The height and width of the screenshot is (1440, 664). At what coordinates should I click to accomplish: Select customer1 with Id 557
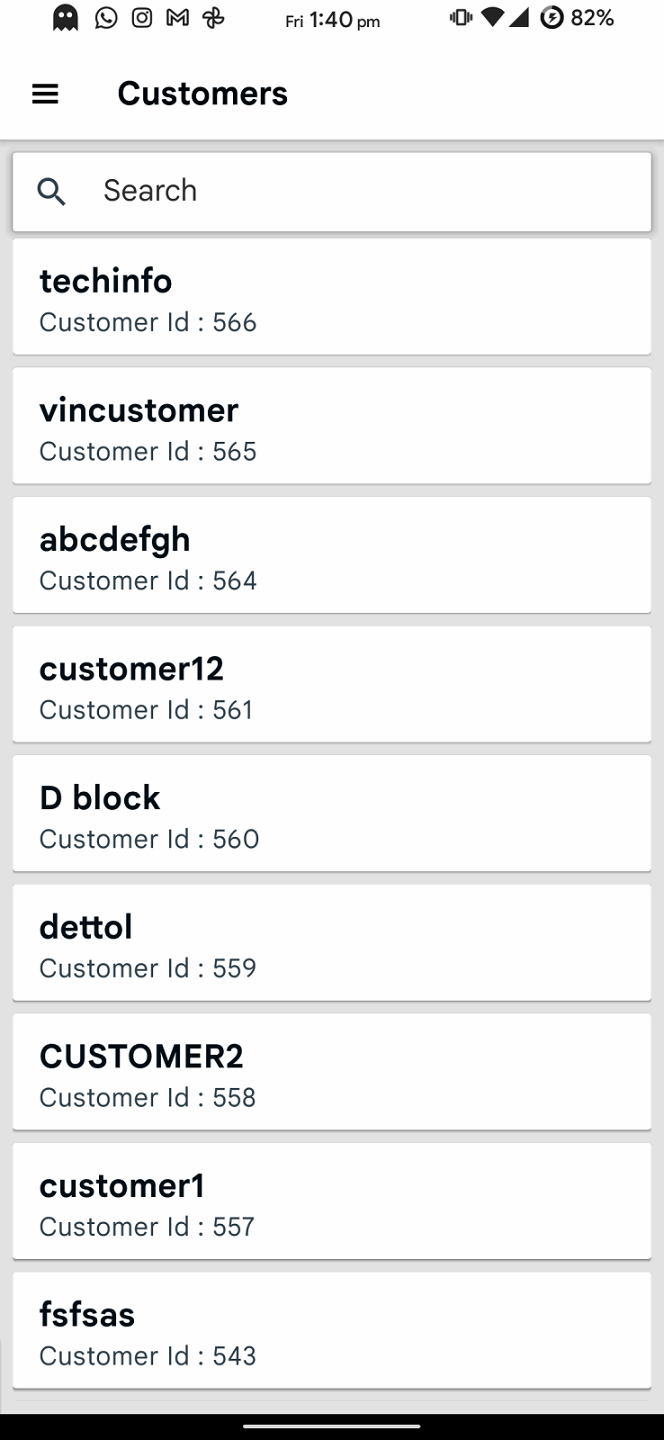point(331,1200)
